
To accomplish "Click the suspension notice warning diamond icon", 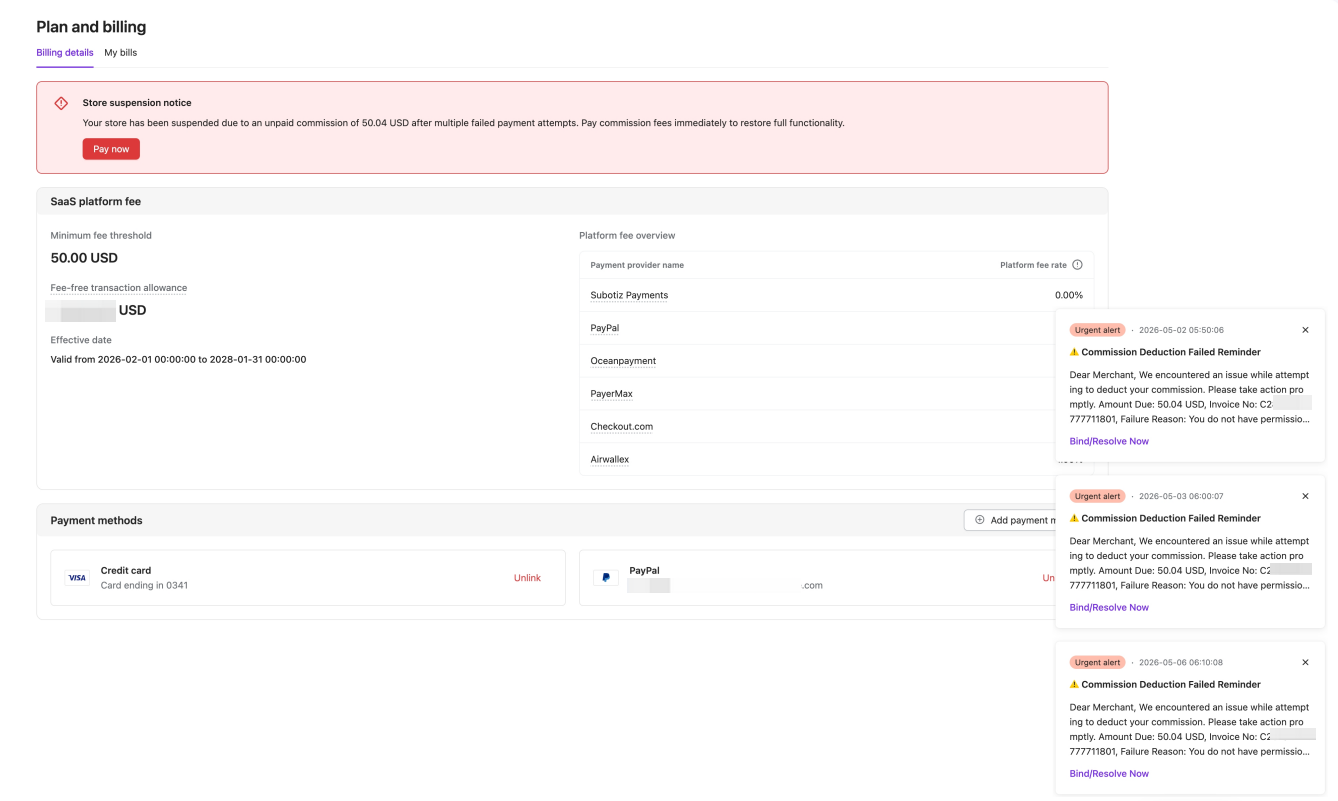I will point(61,103).
